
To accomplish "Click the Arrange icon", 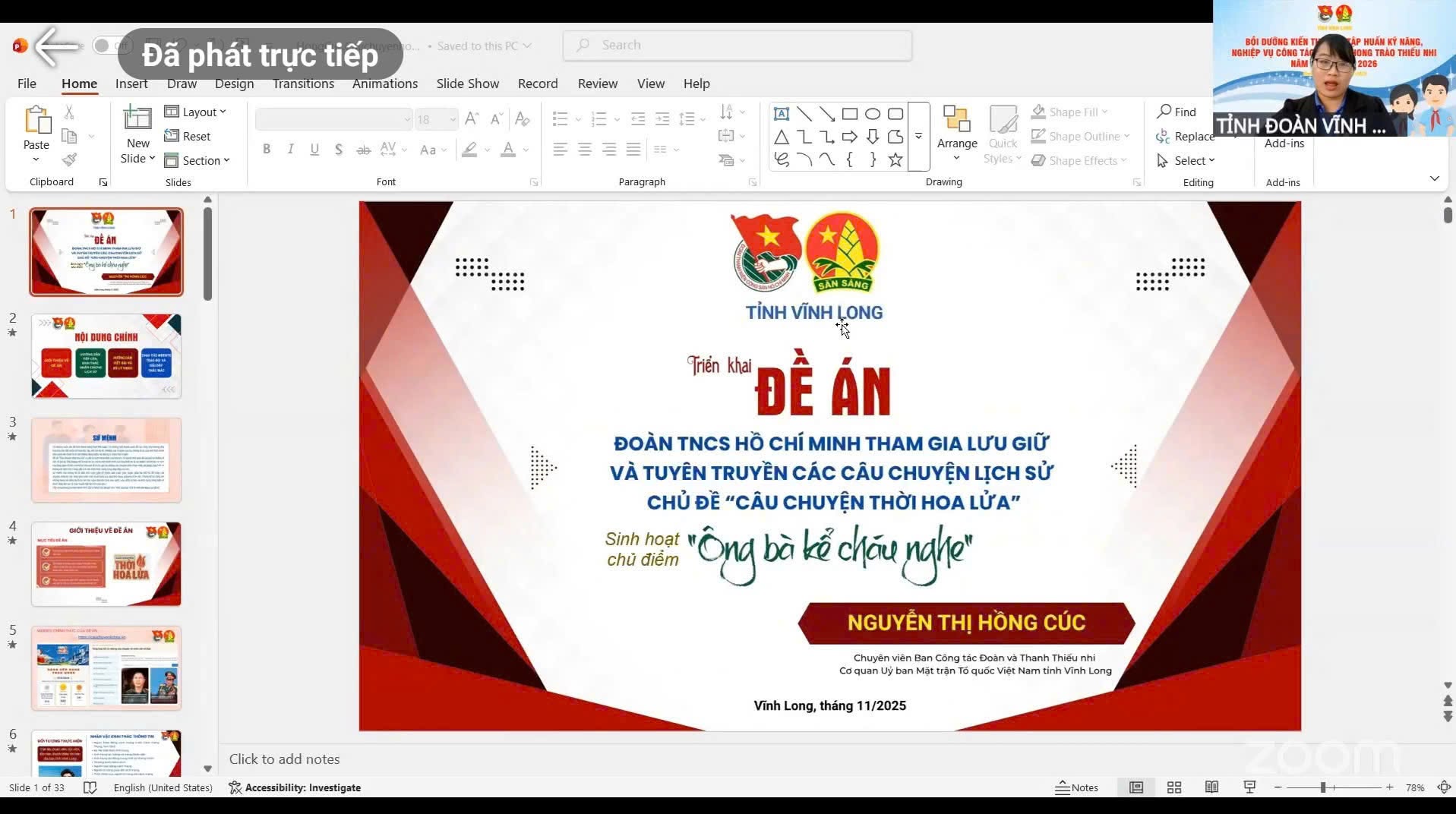I will coord(956,118).
